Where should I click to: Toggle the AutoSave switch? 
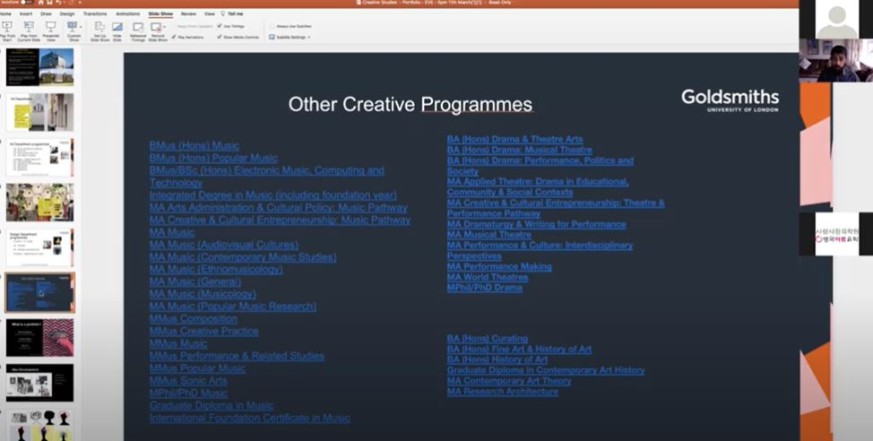pos(25,2)
